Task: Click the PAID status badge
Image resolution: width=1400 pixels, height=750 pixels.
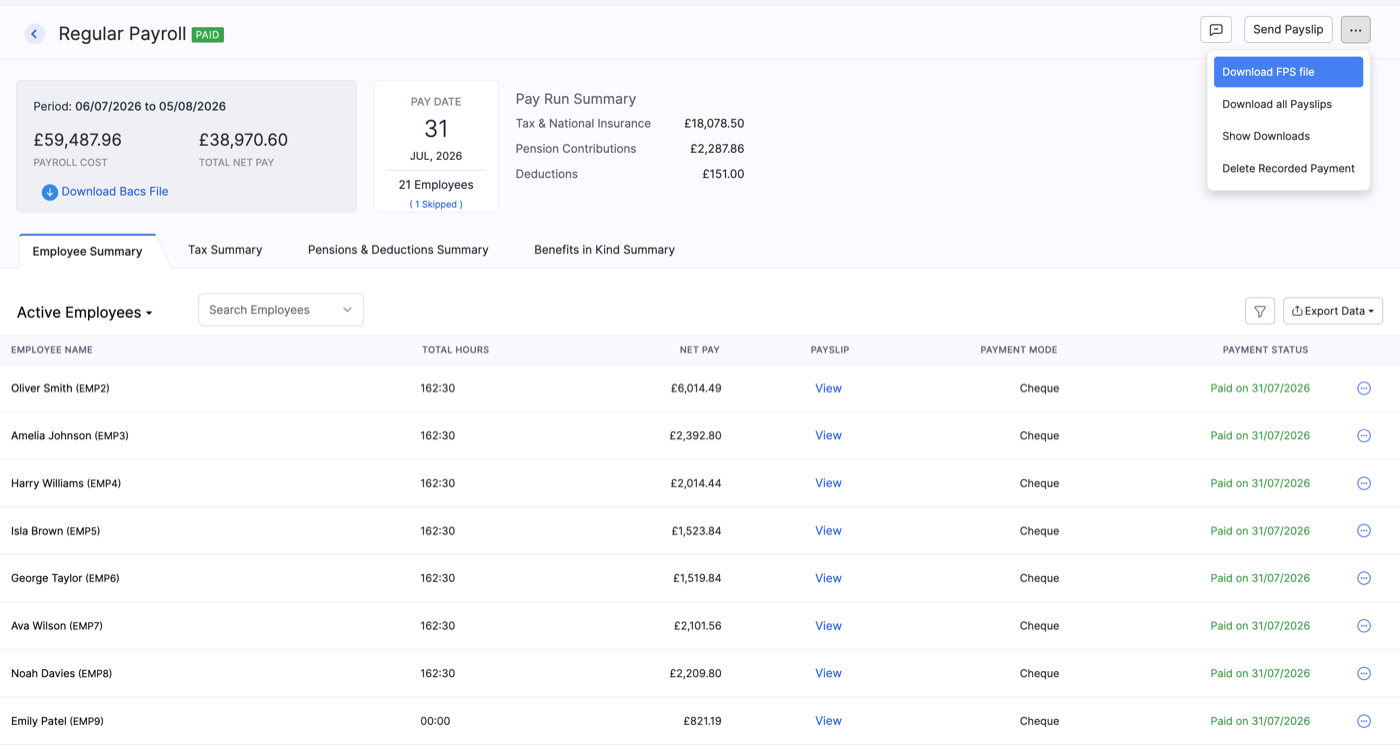Action: [x=208, y=35]
